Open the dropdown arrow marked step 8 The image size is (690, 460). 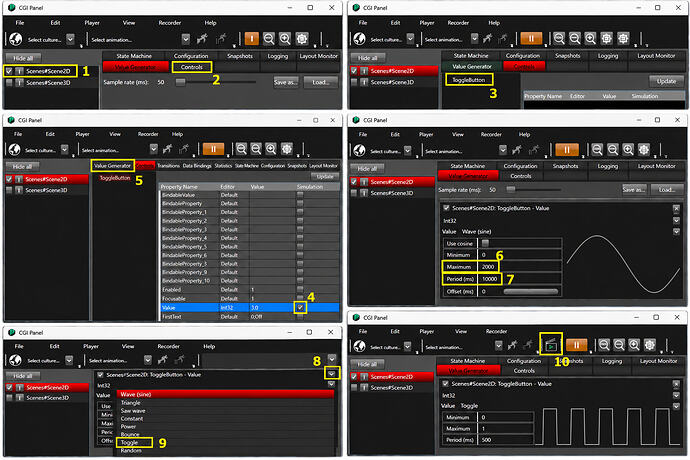pos(332,374)
